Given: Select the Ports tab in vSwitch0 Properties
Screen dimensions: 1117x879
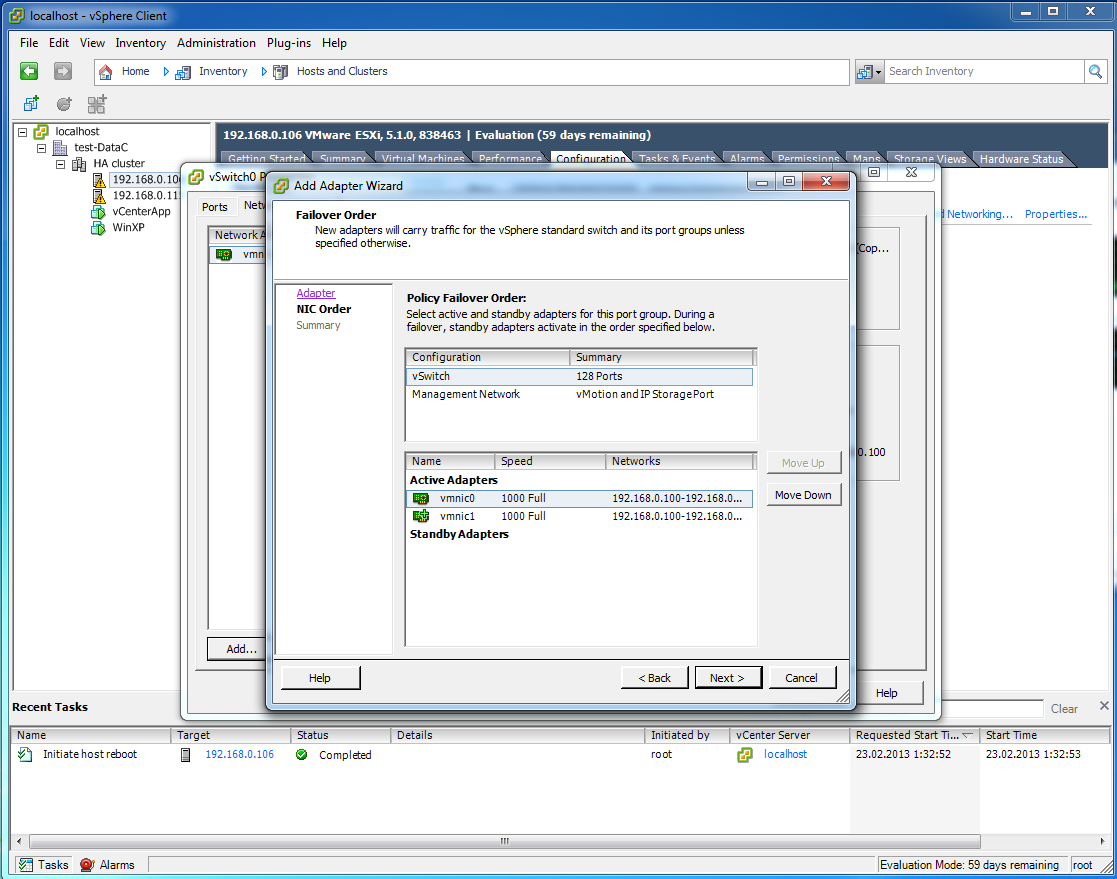Looking at the screenshot, I should tap(214, 207).
